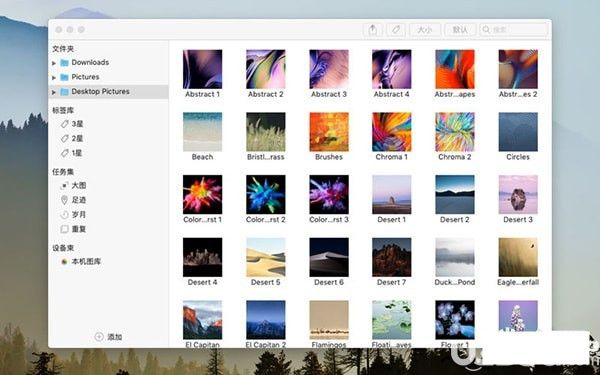Select the Abstract 2 thumbnail
This screenshot has width=600, height=375.
click(x=266, y=69)
